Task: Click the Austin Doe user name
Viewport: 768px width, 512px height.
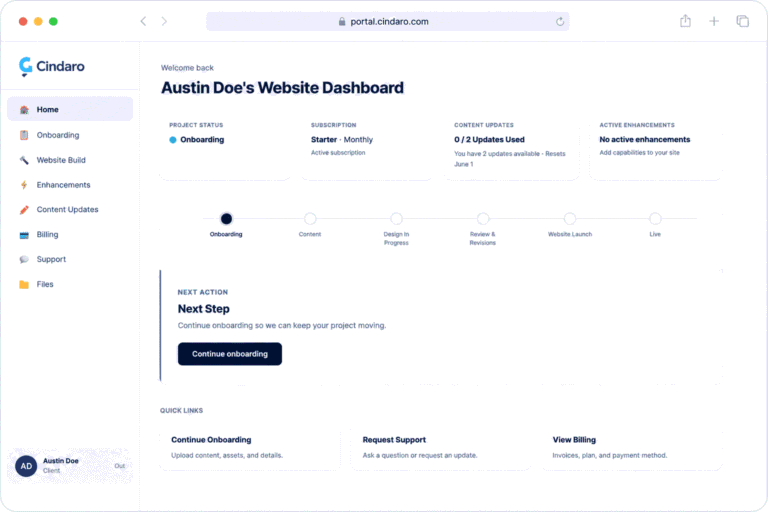Action: 61,461
